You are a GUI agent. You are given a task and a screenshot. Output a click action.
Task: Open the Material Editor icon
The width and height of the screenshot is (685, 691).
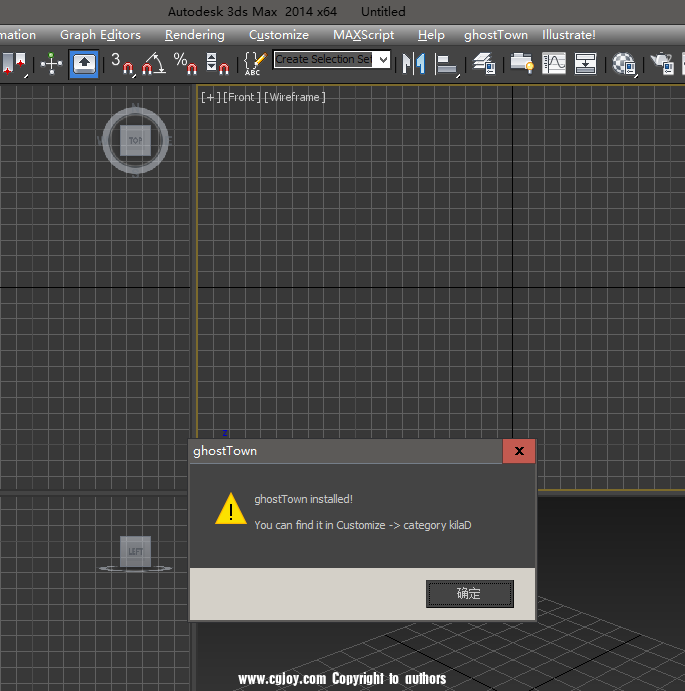tap(624, 64)
